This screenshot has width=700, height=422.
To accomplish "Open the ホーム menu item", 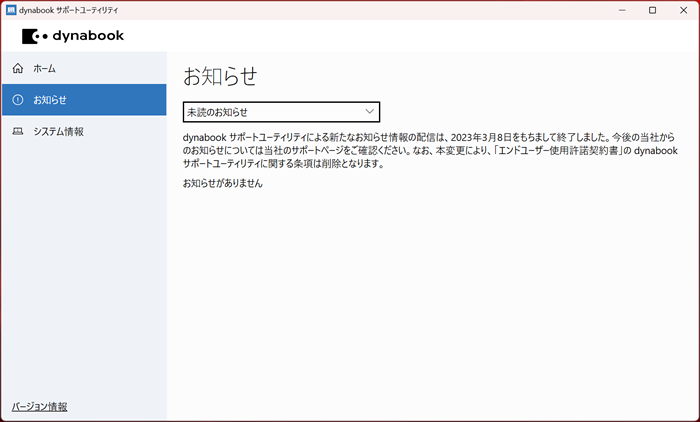I will coord(84,68).
